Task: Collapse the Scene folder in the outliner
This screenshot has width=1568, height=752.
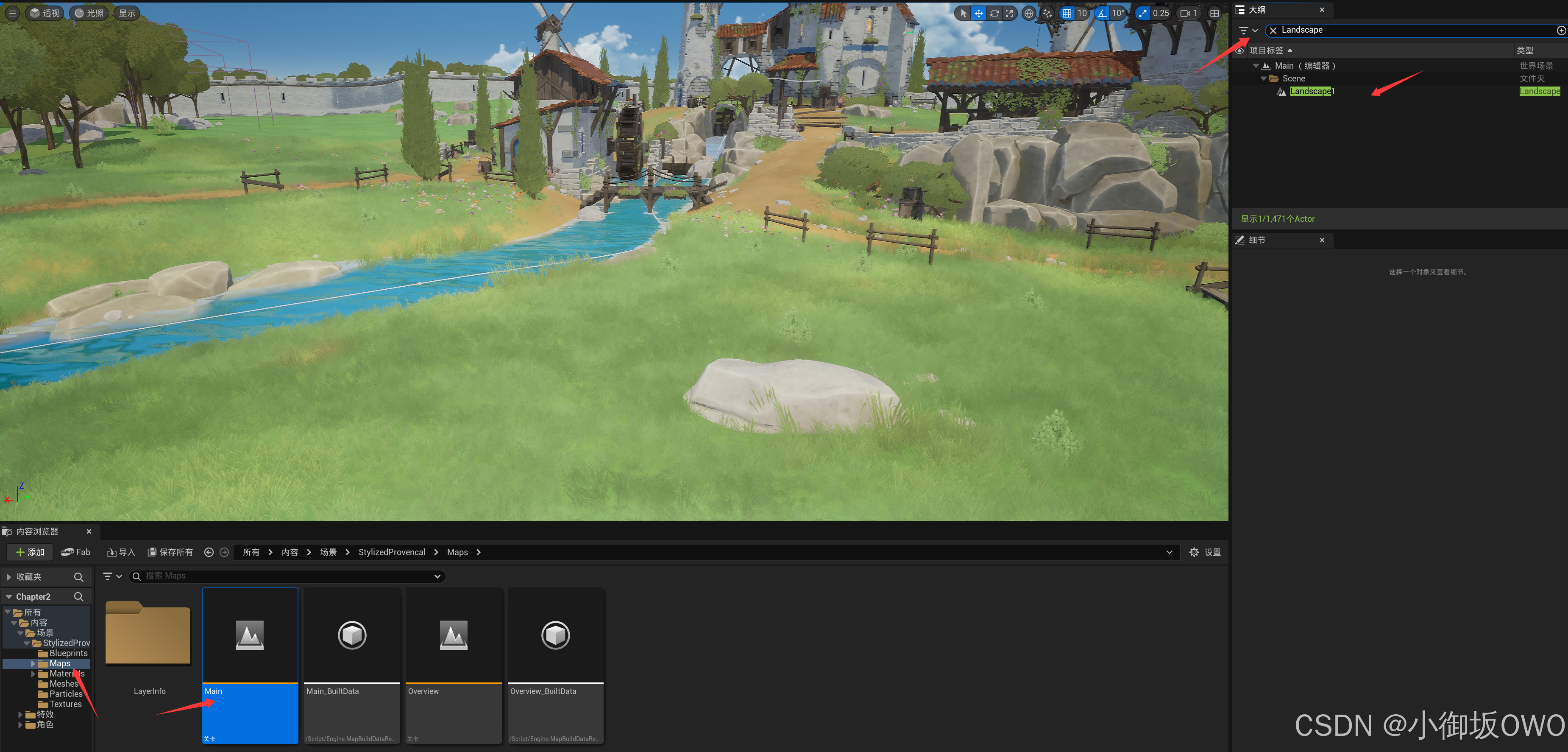Action: pos(1264,78)
